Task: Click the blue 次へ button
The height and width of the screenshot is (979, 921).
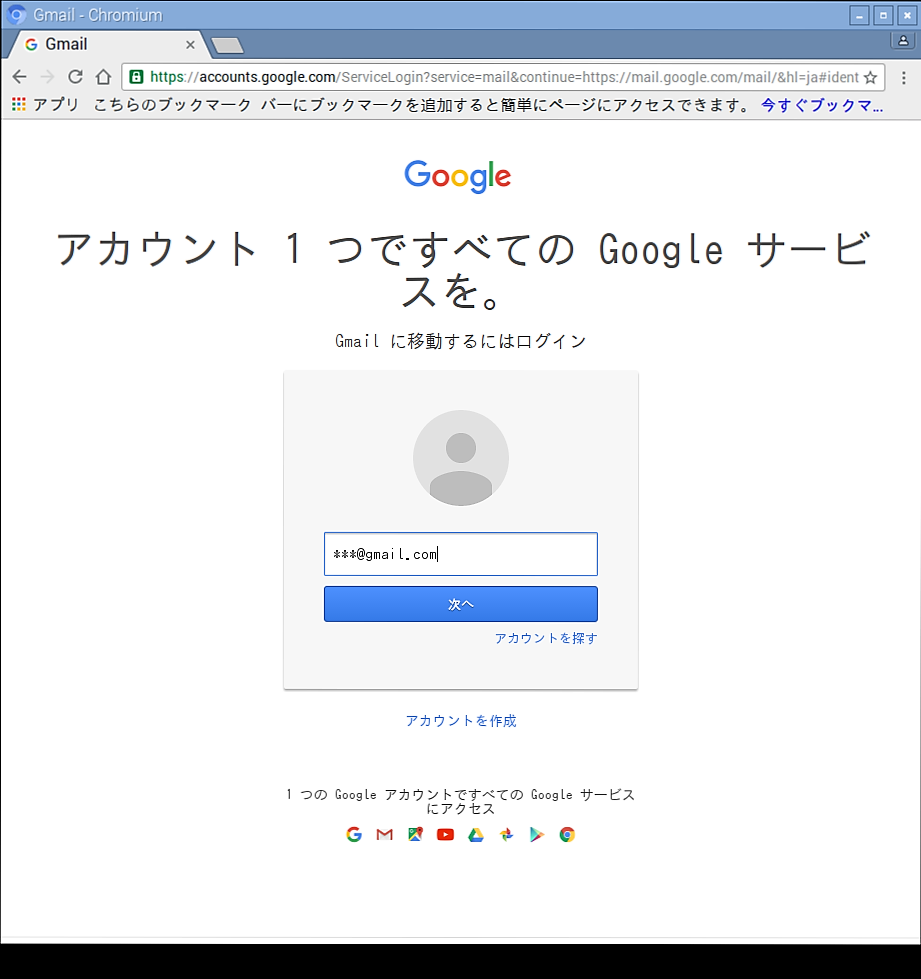Action: [461, 604]
